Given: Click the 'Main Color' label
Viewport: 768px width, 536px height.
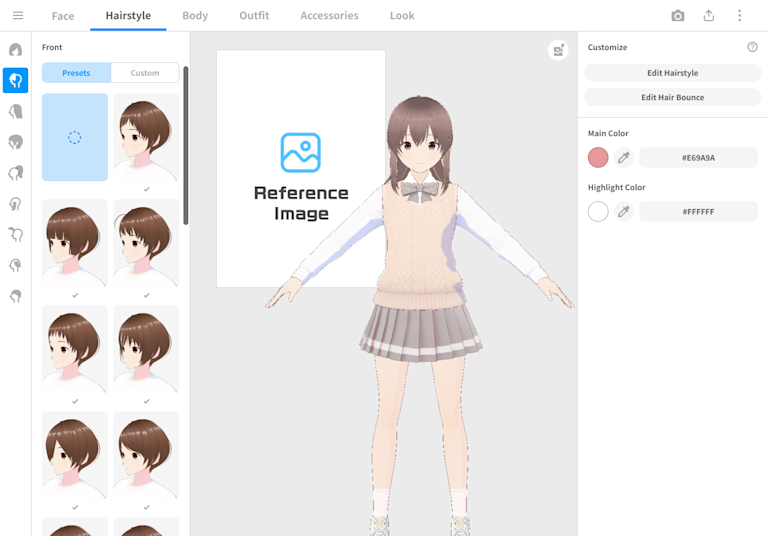Looking at the screenshot, I should pos(608,133).
